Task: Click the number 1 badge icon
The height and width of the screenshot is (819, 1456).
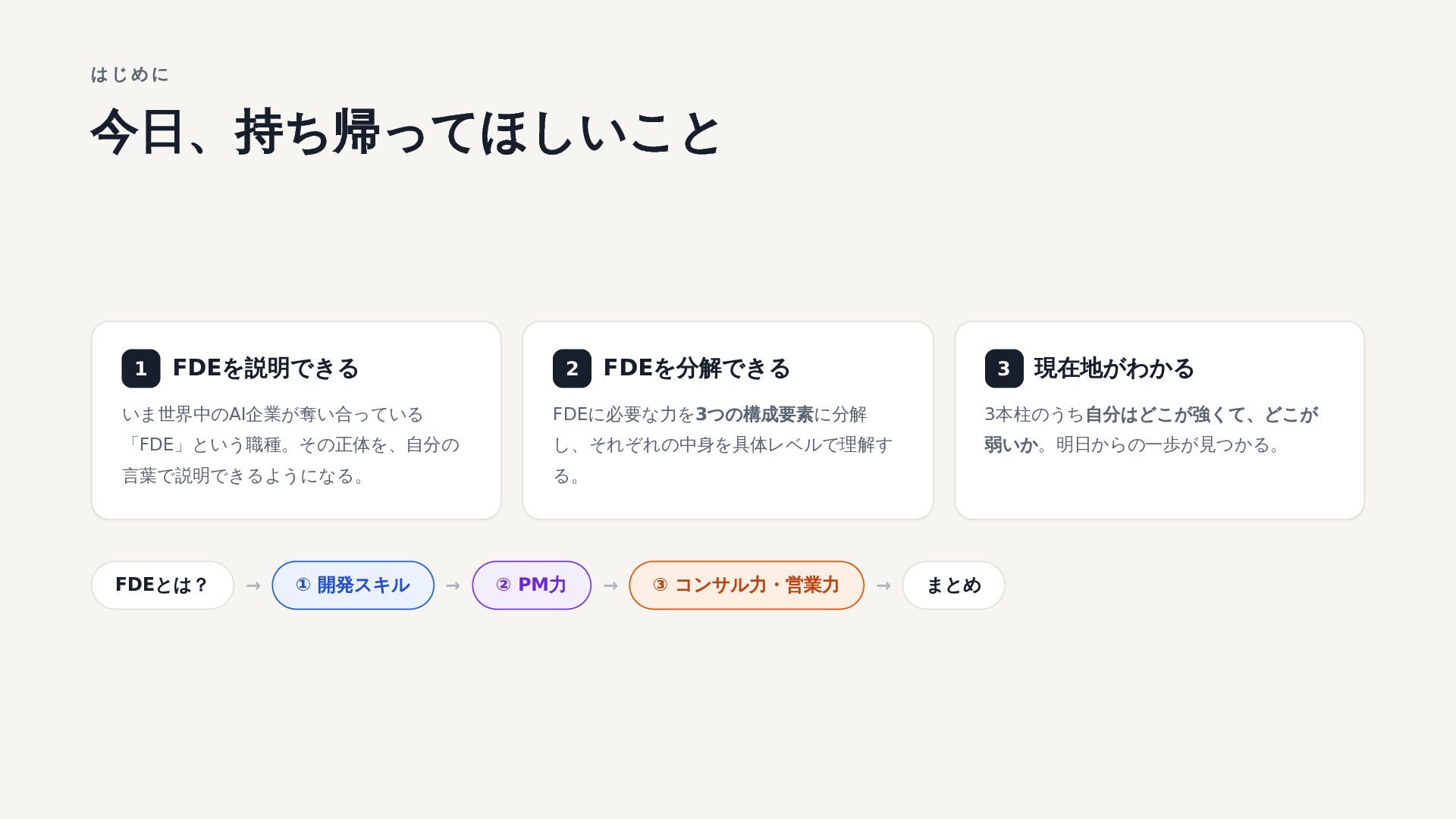Action: coord(141,369)
